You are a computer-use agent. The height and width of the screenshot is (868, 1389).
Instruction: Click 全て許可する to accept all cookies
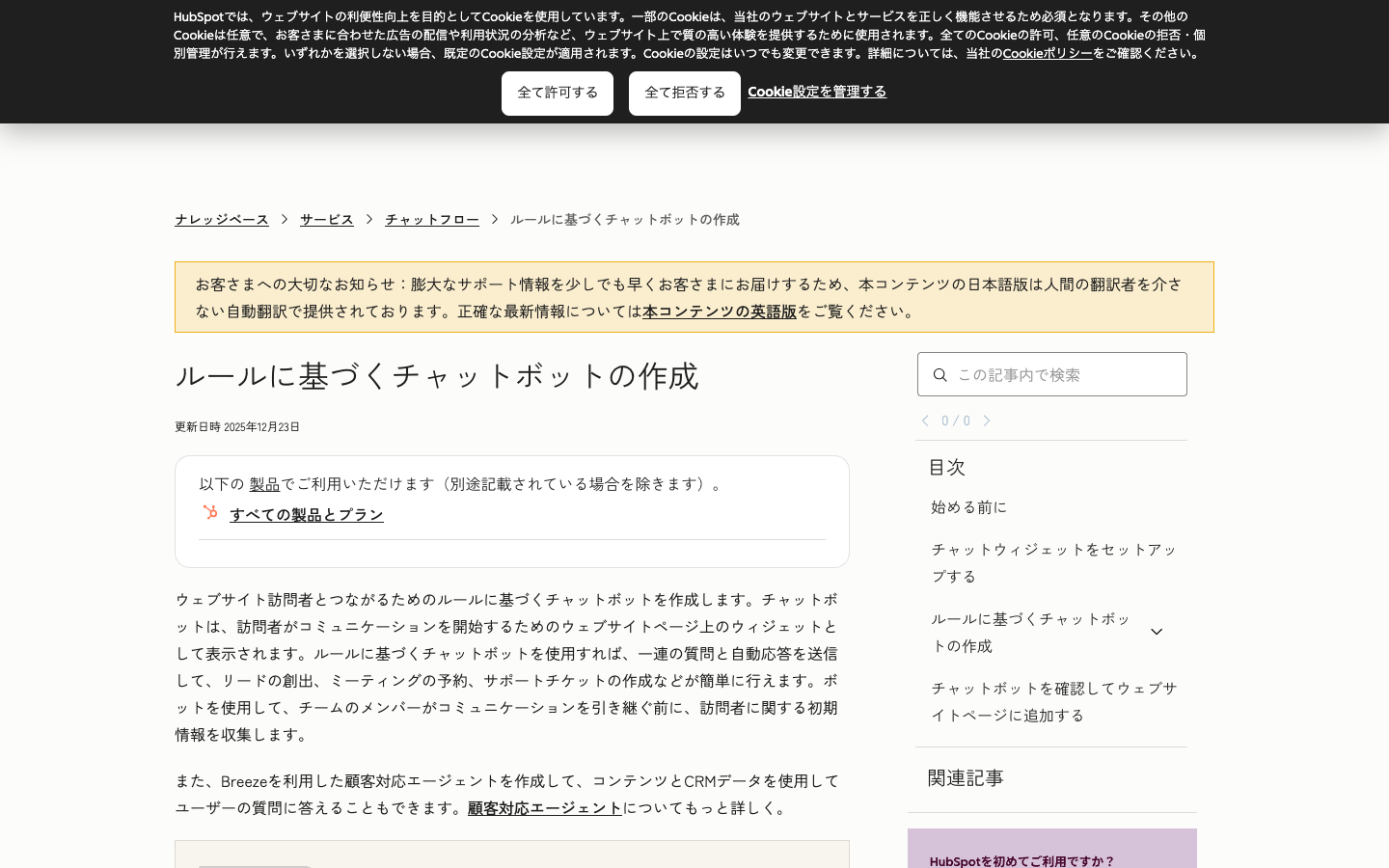click(557, 93)
